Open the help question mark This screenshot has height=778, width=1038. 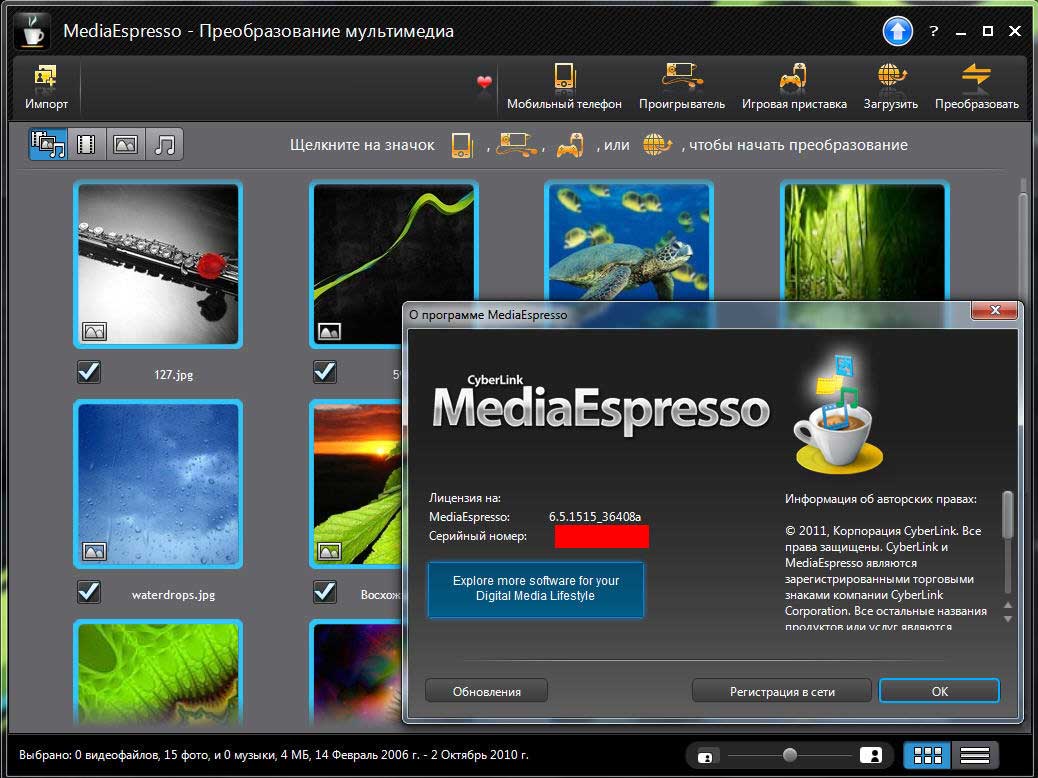pos(933,31)
